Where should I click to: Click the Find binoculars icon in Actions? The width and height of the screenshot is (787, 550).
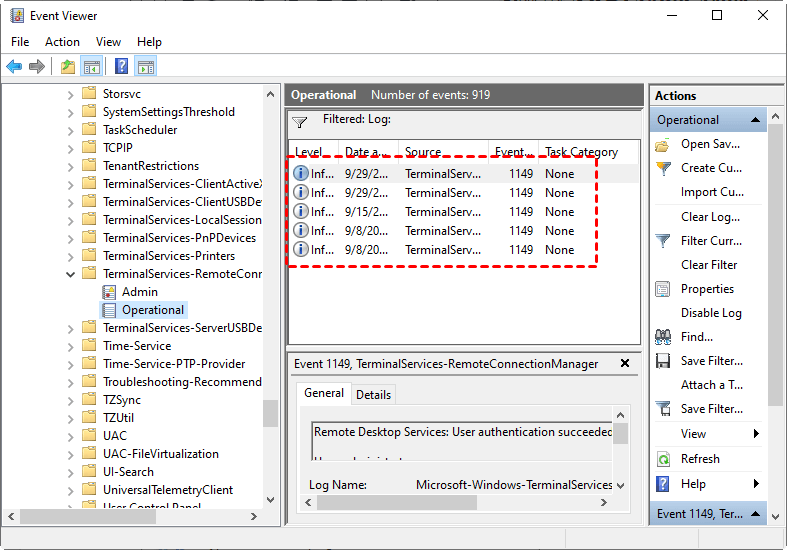pyautogui.click(x=663, y=337)
